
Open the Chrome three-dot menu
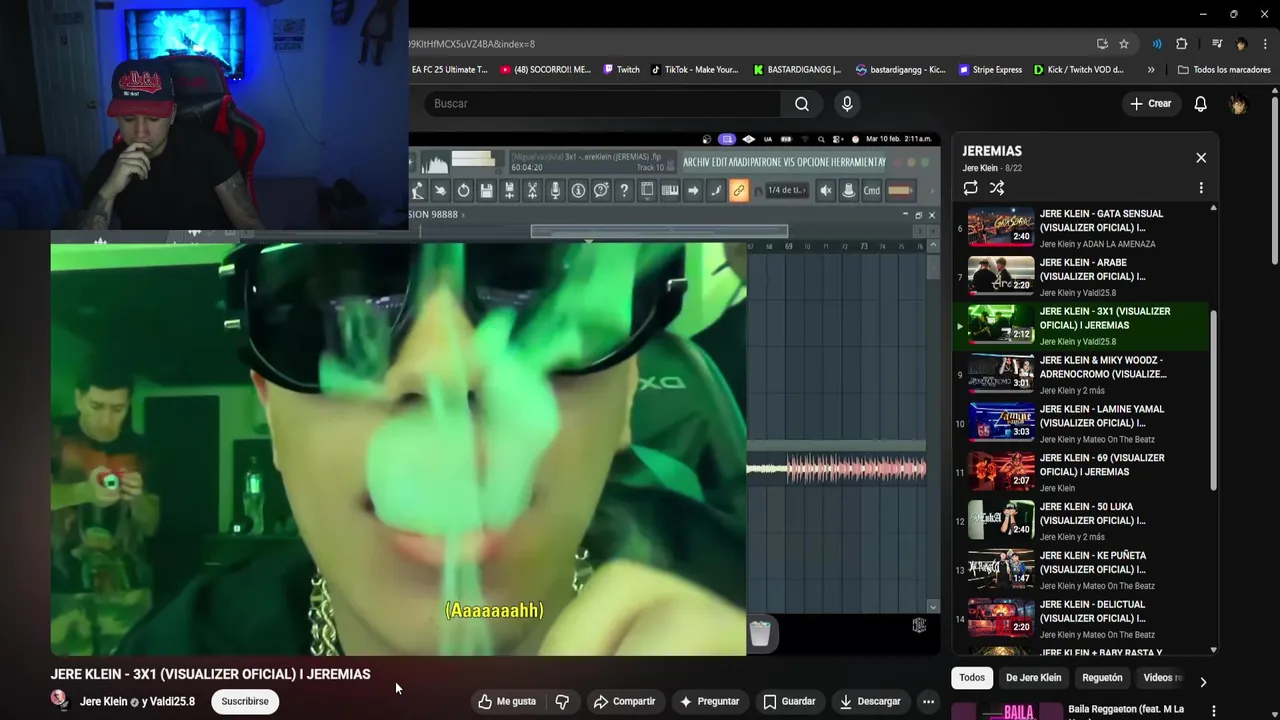1265,44
